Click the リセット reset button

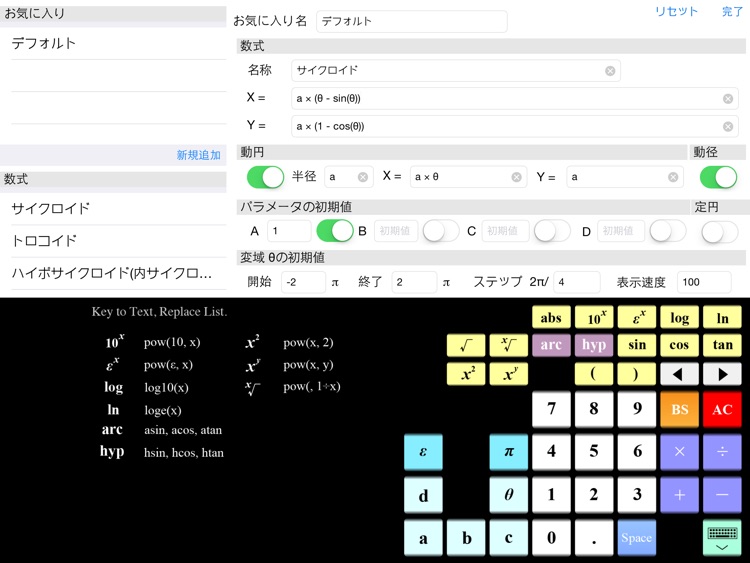[676, 11]
